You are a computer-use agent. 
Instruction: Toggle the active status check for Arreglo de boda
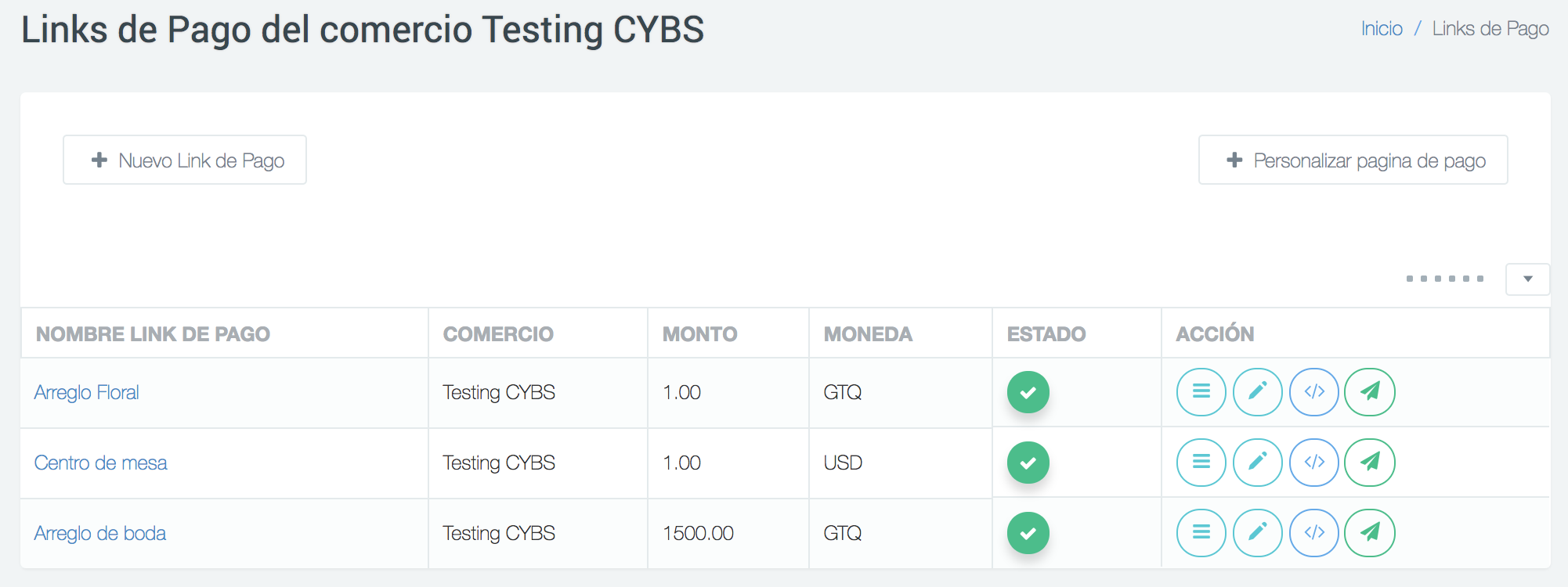click(x=1028, y=533)
